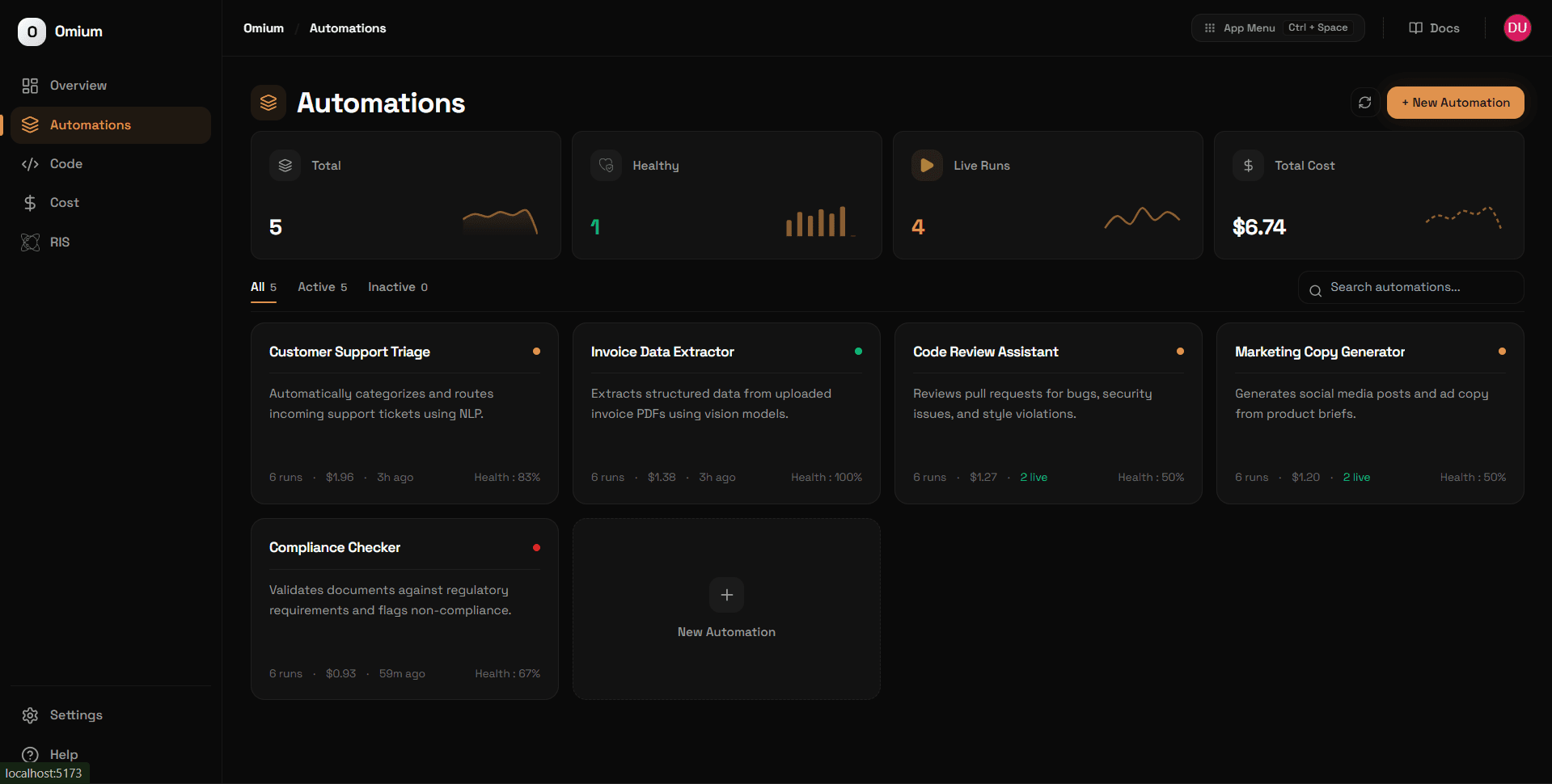Expand the Overview section
This screenshot has width=1552, height=784.
(78, 85)
